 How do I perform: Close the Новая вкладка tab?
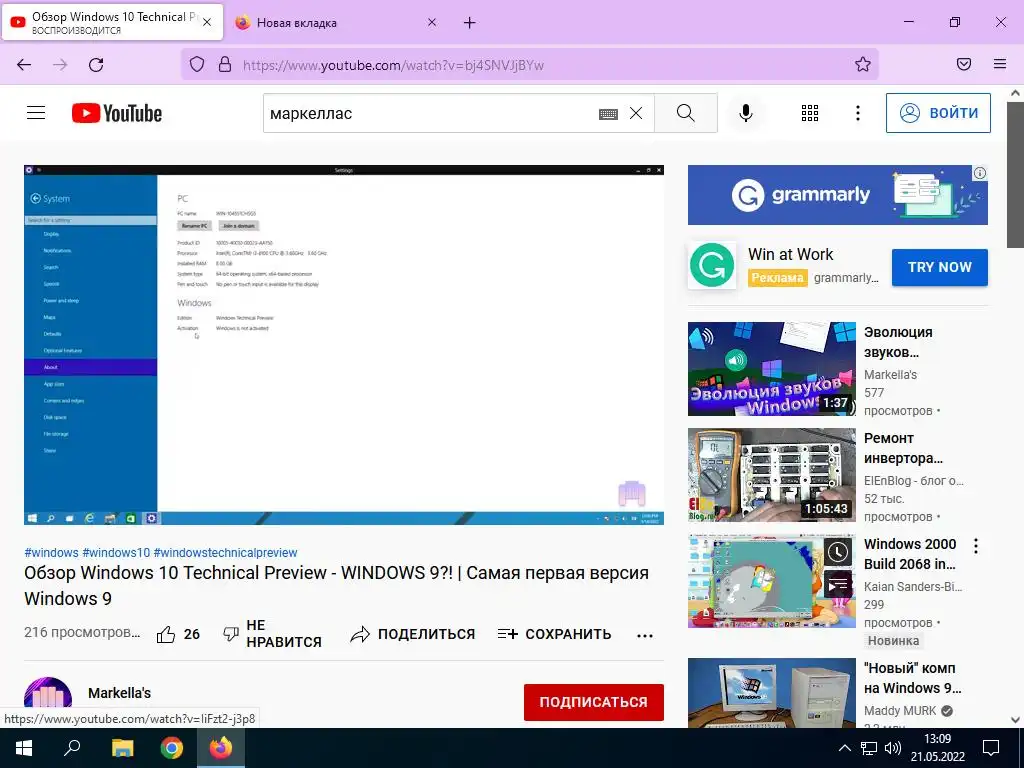[432, 23]
